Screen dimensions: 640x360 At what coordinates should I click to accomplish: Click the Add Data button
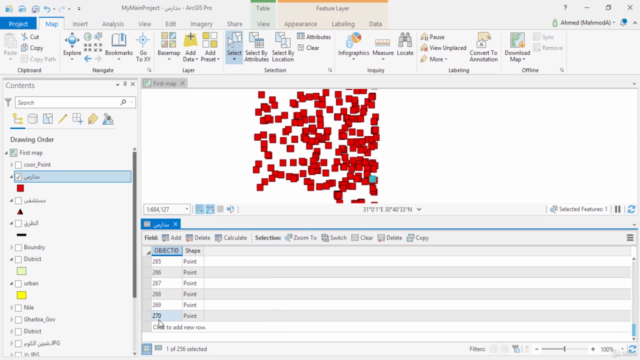click(190, 47)
